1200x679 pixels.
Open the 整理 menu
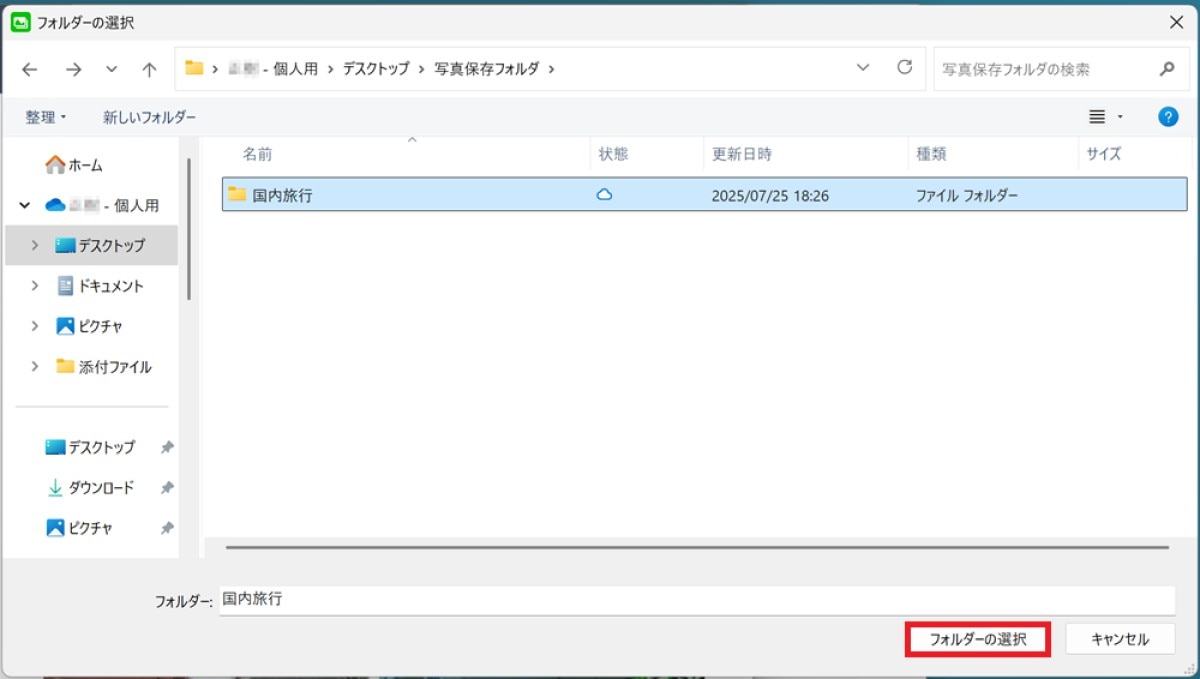(45, 117)
